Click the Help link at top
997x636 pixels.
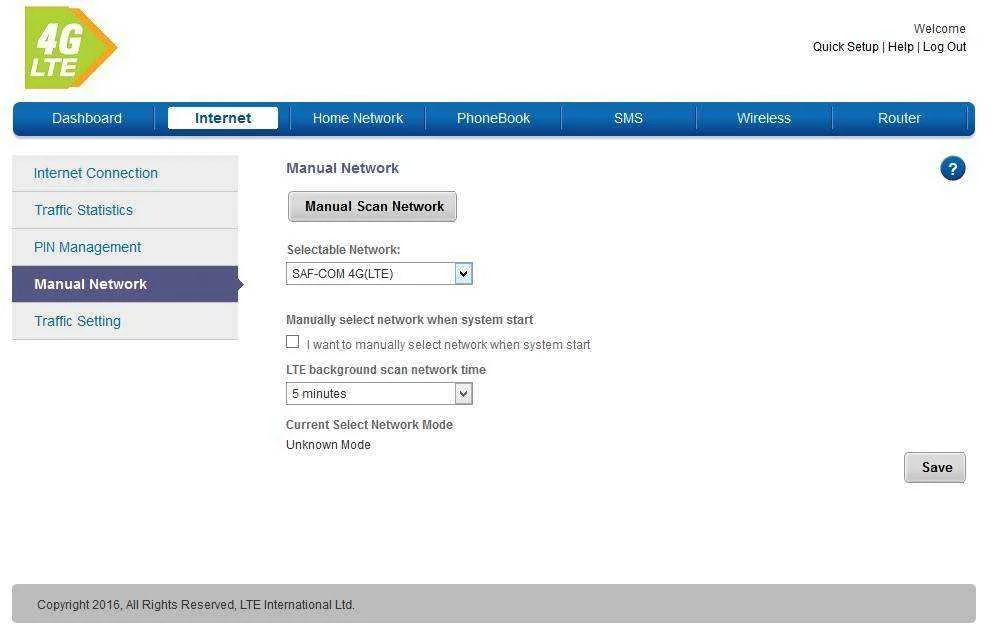coord(900,46)
